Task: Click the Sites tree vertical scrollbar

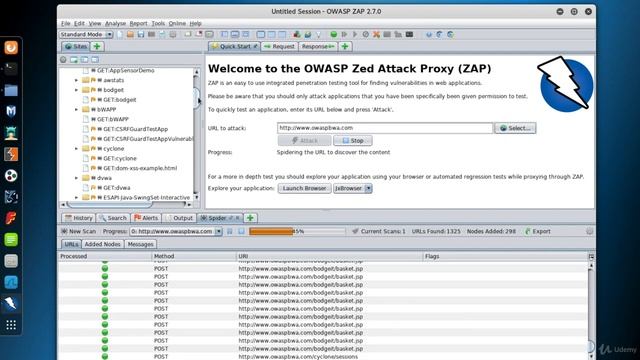Action: (197, 135)
